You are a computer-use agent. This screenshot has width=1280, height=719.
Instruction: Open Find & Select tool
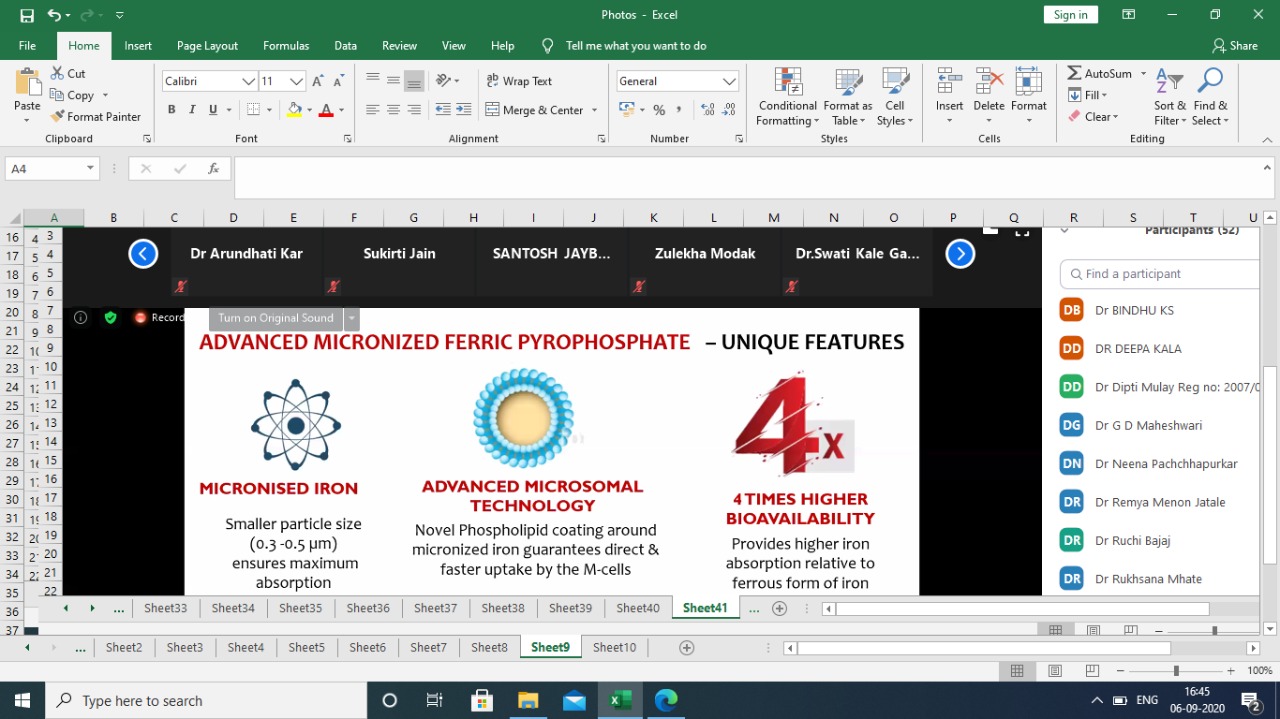tap(1210, 82)
